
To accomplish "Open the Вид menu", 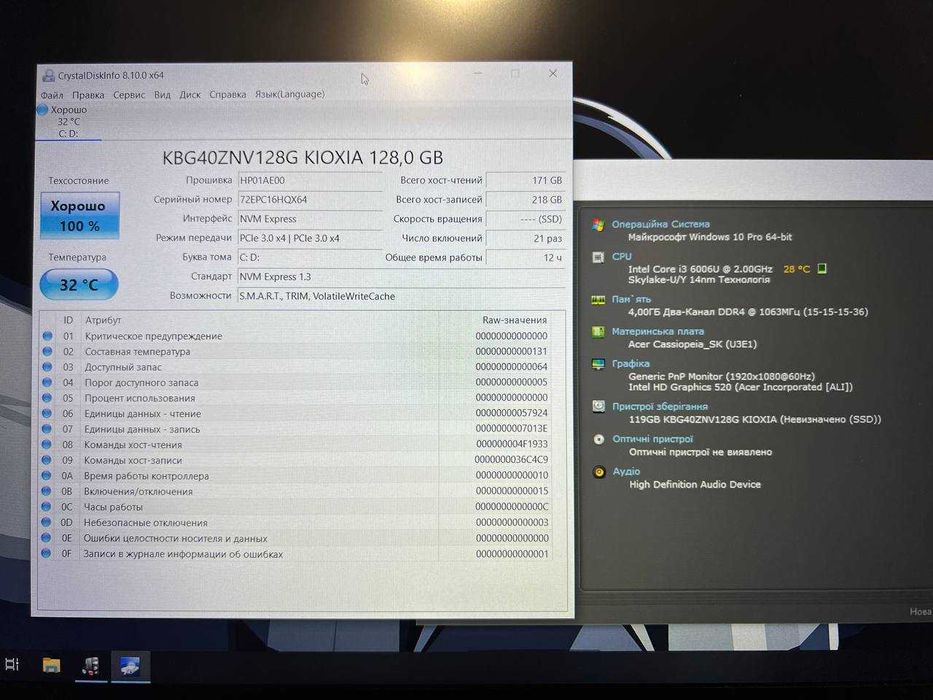I will click(162, 95).
